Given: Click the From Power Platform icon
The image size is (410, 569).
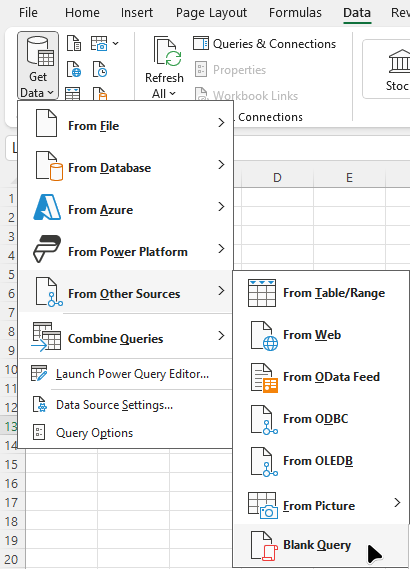Looking at the screenshot, I should coord(47,249).
